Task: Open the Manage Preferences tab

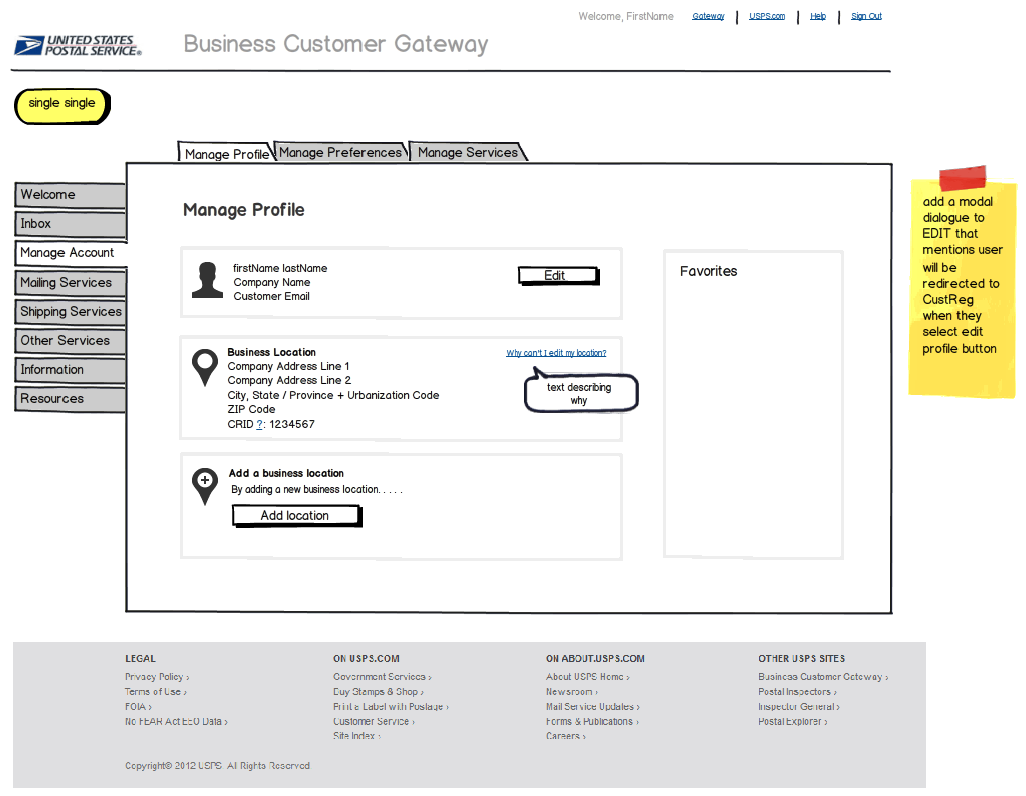Action: [x=340, y=152]
